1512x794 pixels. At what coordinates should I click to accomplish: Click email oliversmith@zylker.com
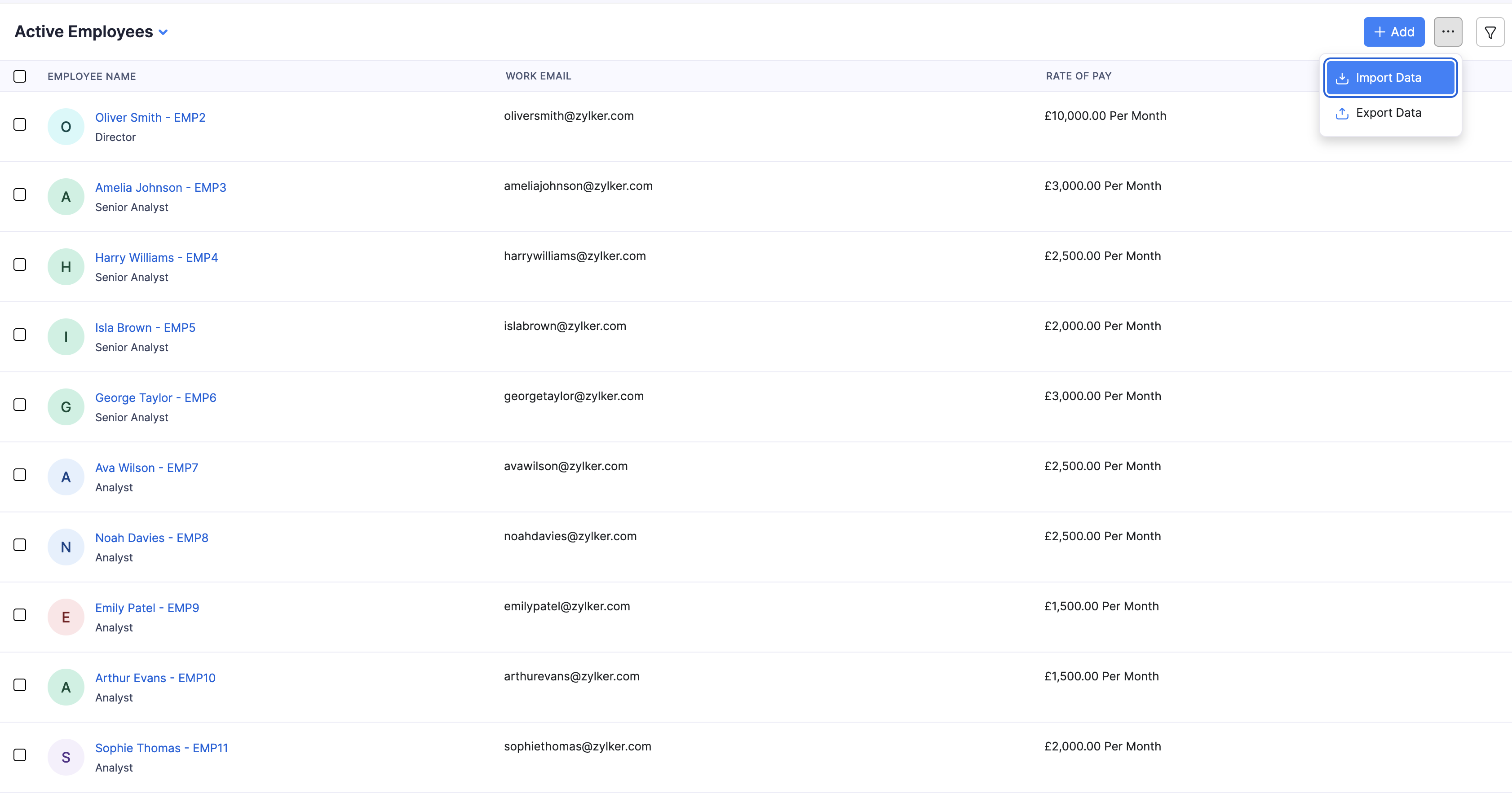click(569, 115)
